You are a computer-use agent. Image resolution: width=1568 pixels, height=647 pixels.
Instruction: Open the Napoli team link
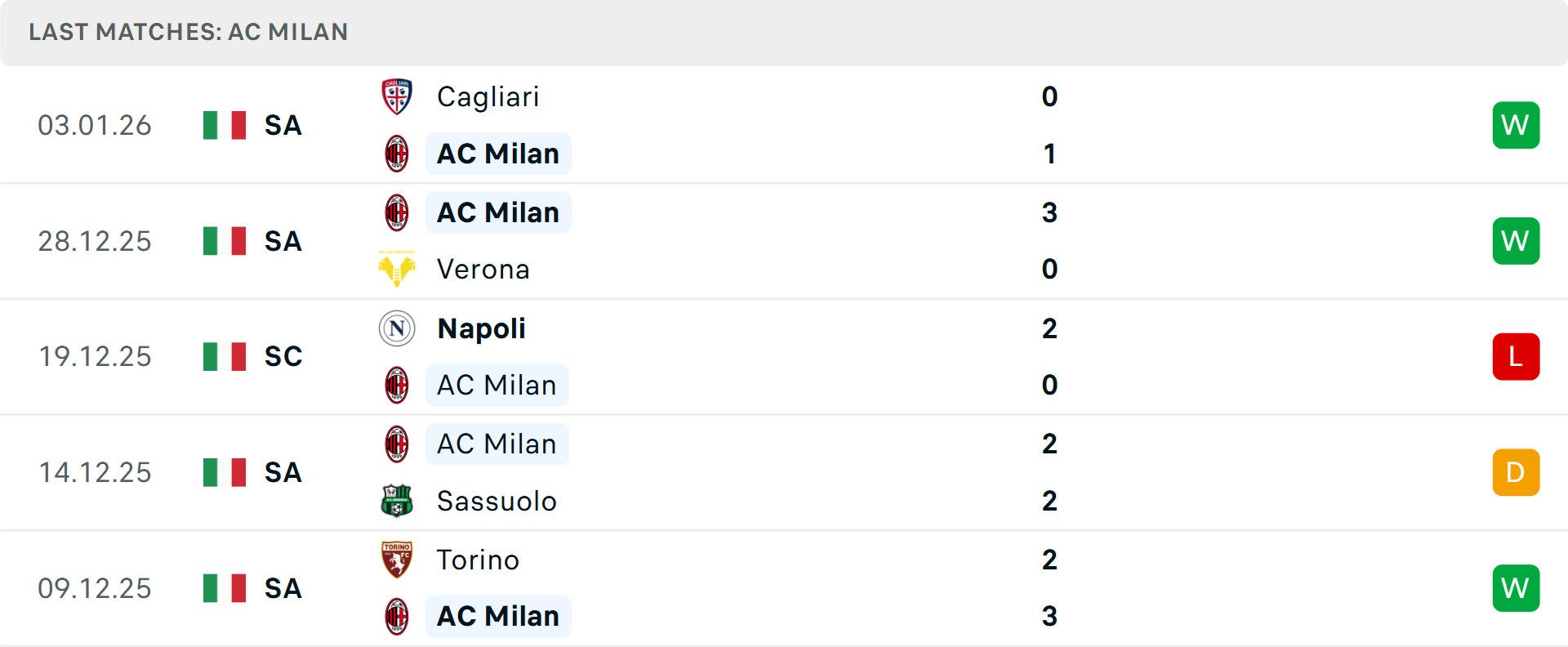pos(481,328)
